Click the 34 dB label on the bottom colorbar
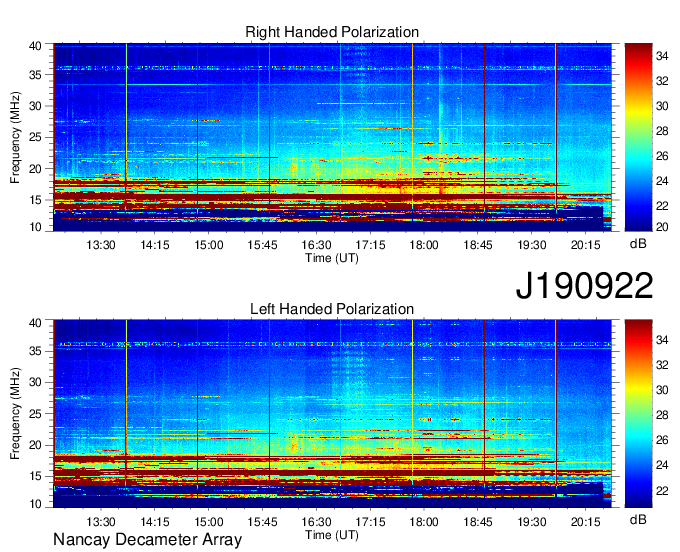680x552 pixels. coord(662,340)
